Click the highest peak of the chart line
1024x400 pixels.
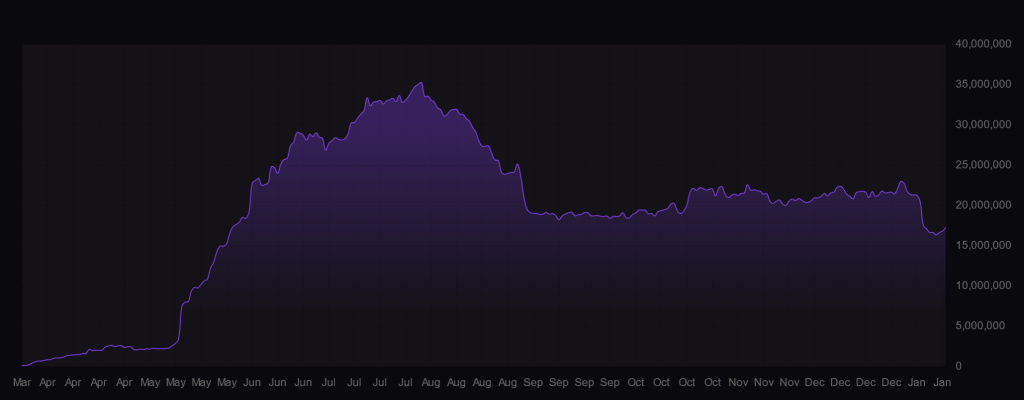click(x=421, y=83)
